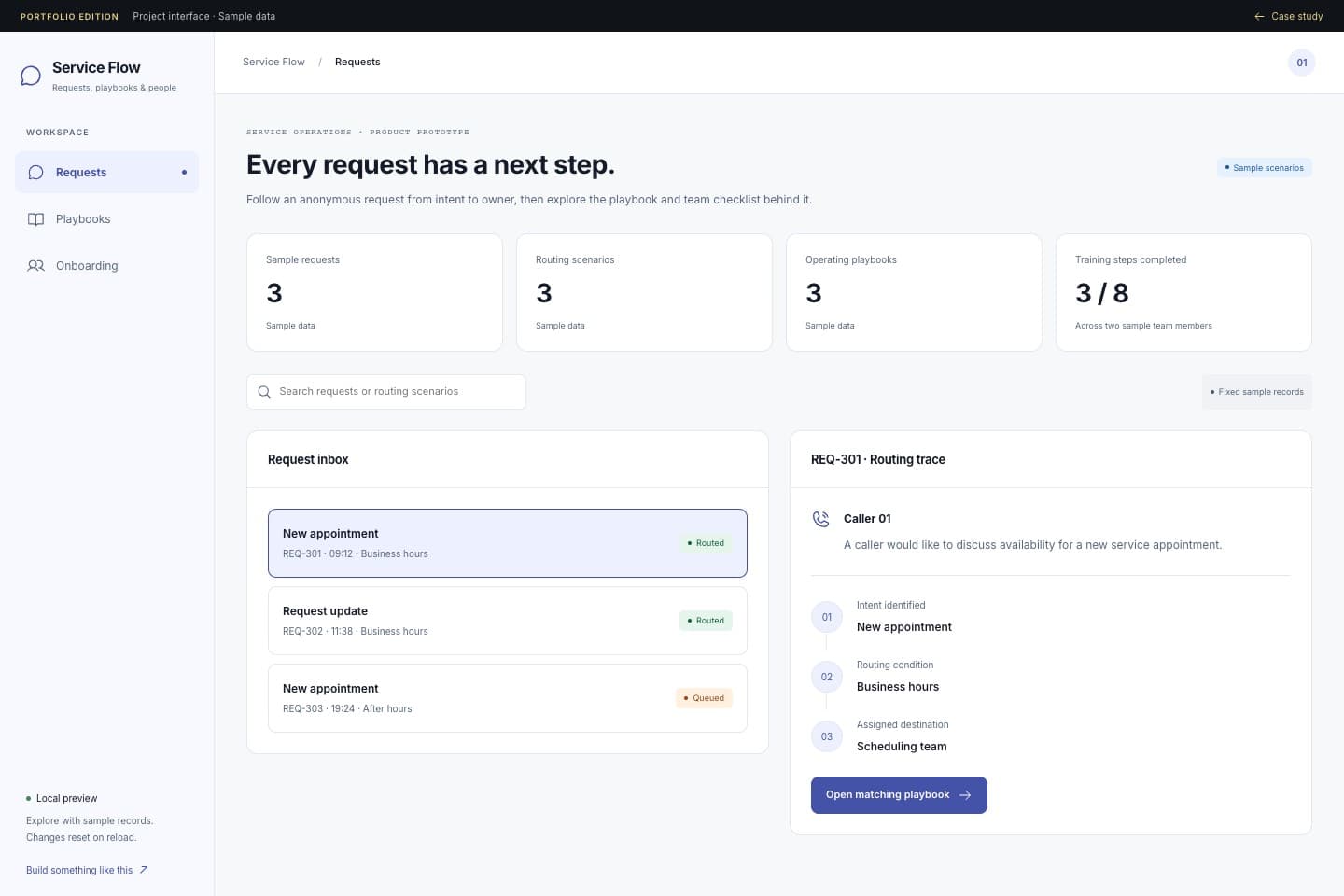The width and height of the screenshot is (1344, 896).
Task: Click the magnifier icon in search box
Action: coord(264,392)
